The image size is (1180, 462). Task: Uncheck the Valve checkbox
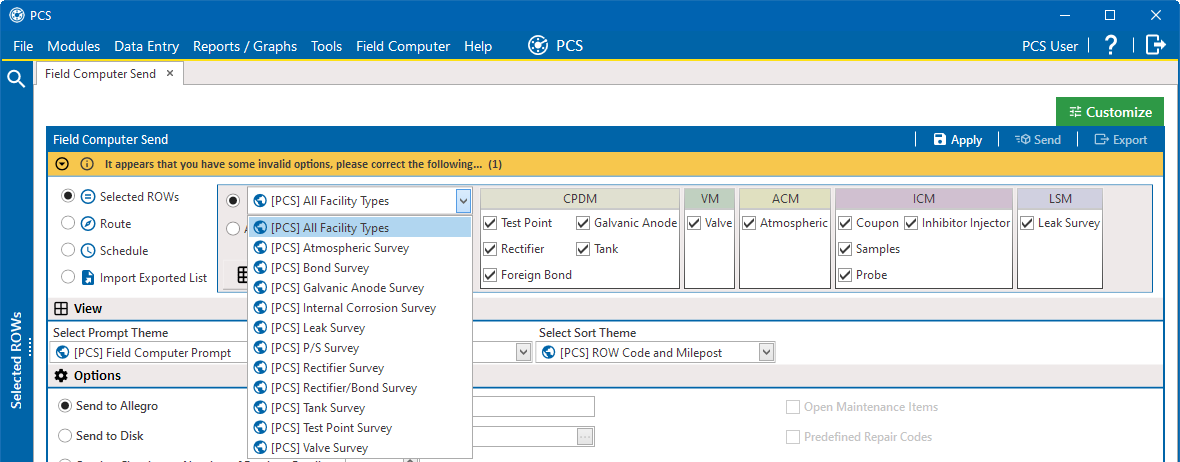click(x=693, y=223)
